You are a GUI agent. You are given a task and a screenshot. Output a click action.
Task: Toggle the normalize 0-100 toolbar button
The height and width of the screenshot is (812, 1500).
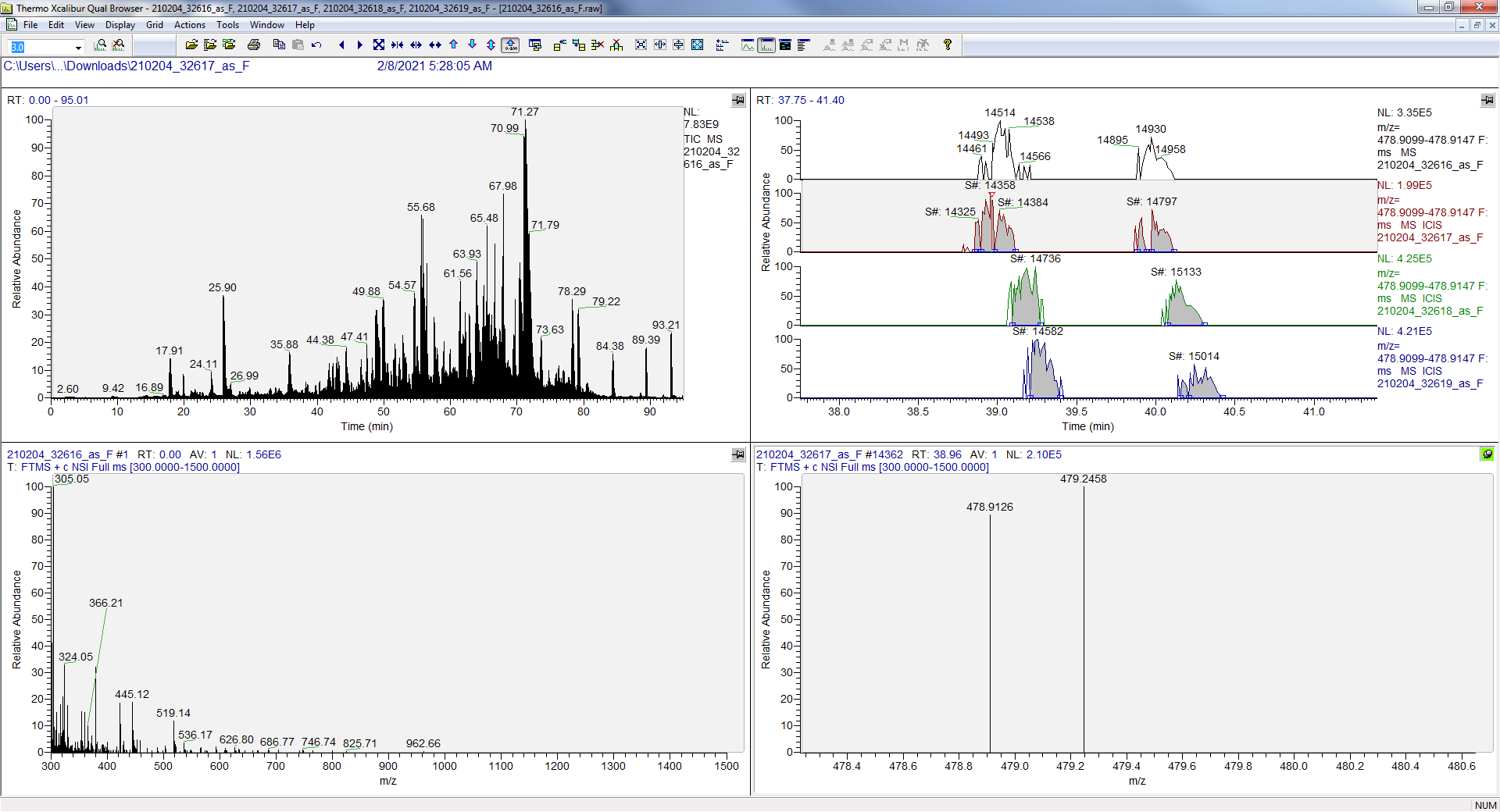click(x=510, y=45)
